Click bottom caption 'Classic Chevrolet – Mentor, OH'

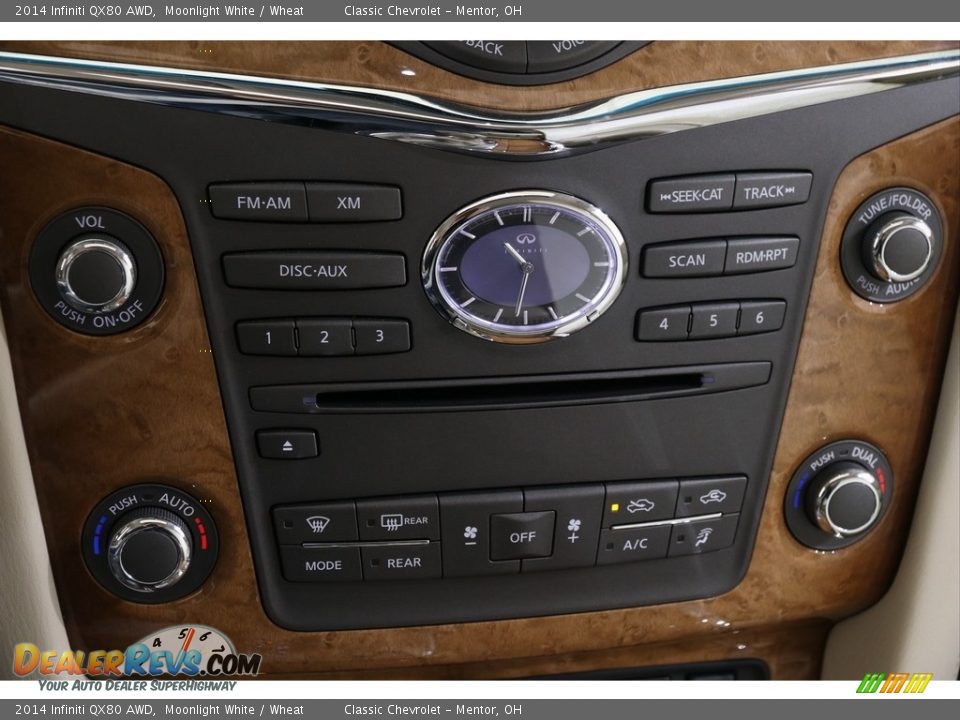click(x=433, y=710)
